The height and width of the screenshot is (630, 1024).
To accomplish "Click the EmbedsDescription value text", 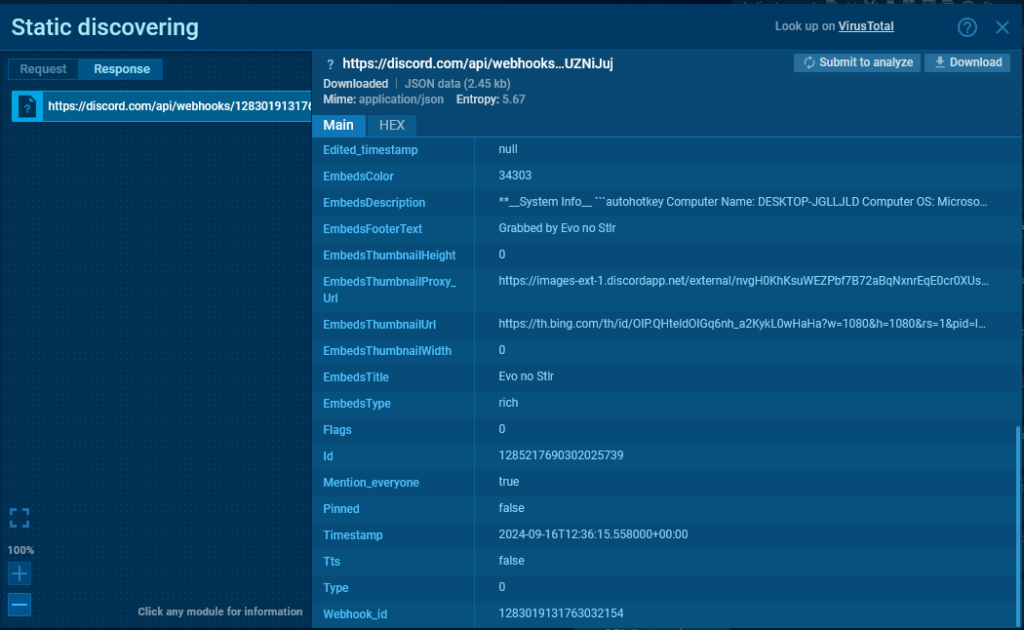I will (x=742, y=202).
